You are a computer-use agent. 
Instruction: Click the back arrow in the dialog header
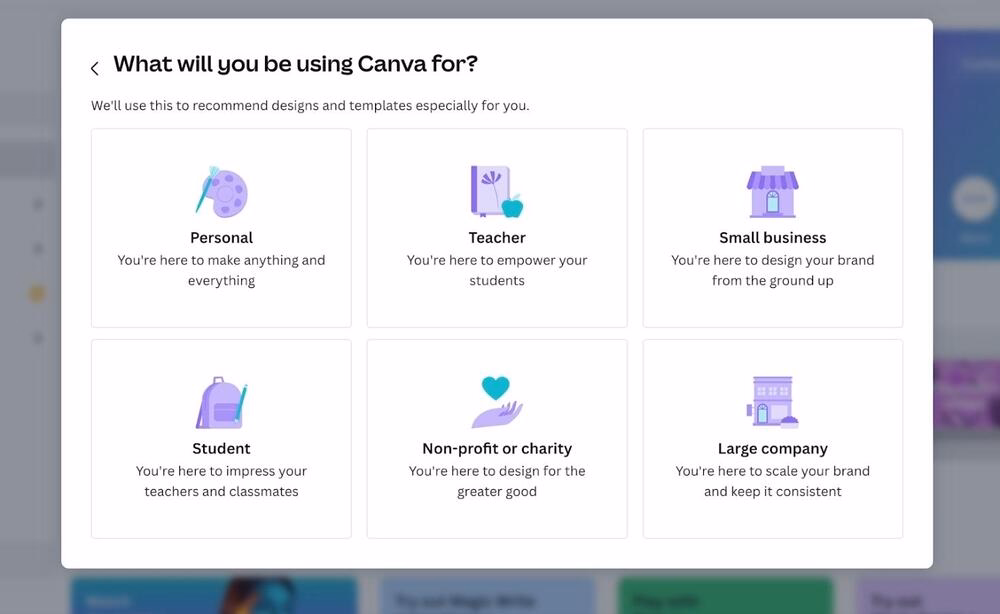click(x=94, y=67)
